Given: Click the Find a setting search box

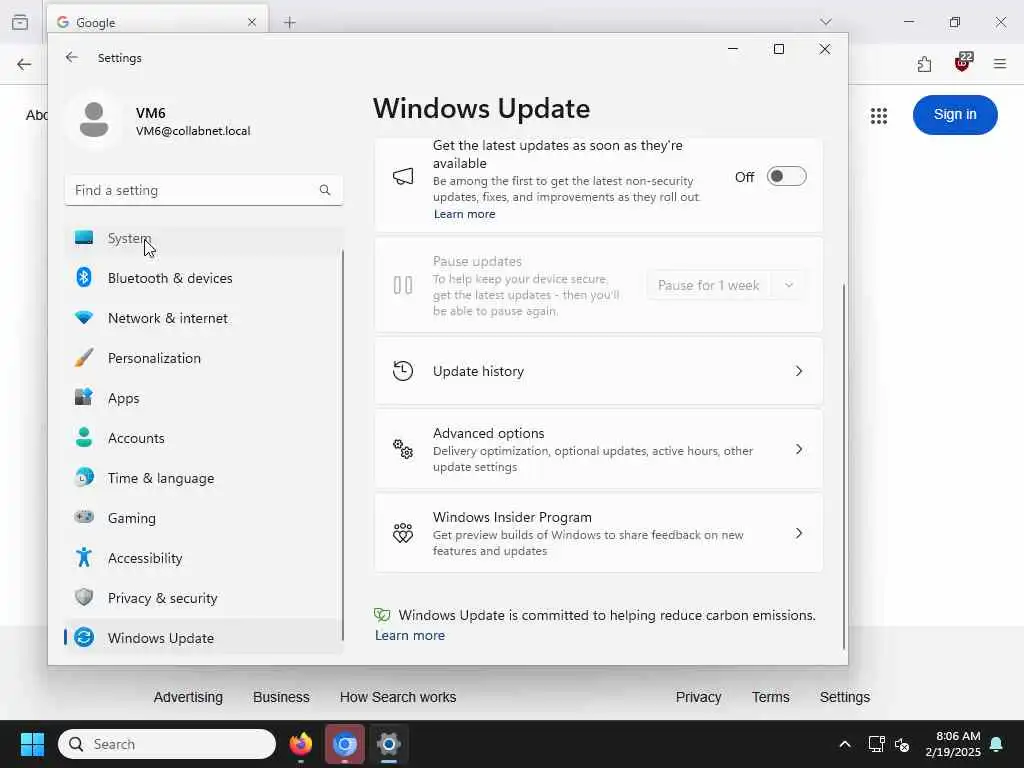Looking at the screenshot, I should click(204, 190).
